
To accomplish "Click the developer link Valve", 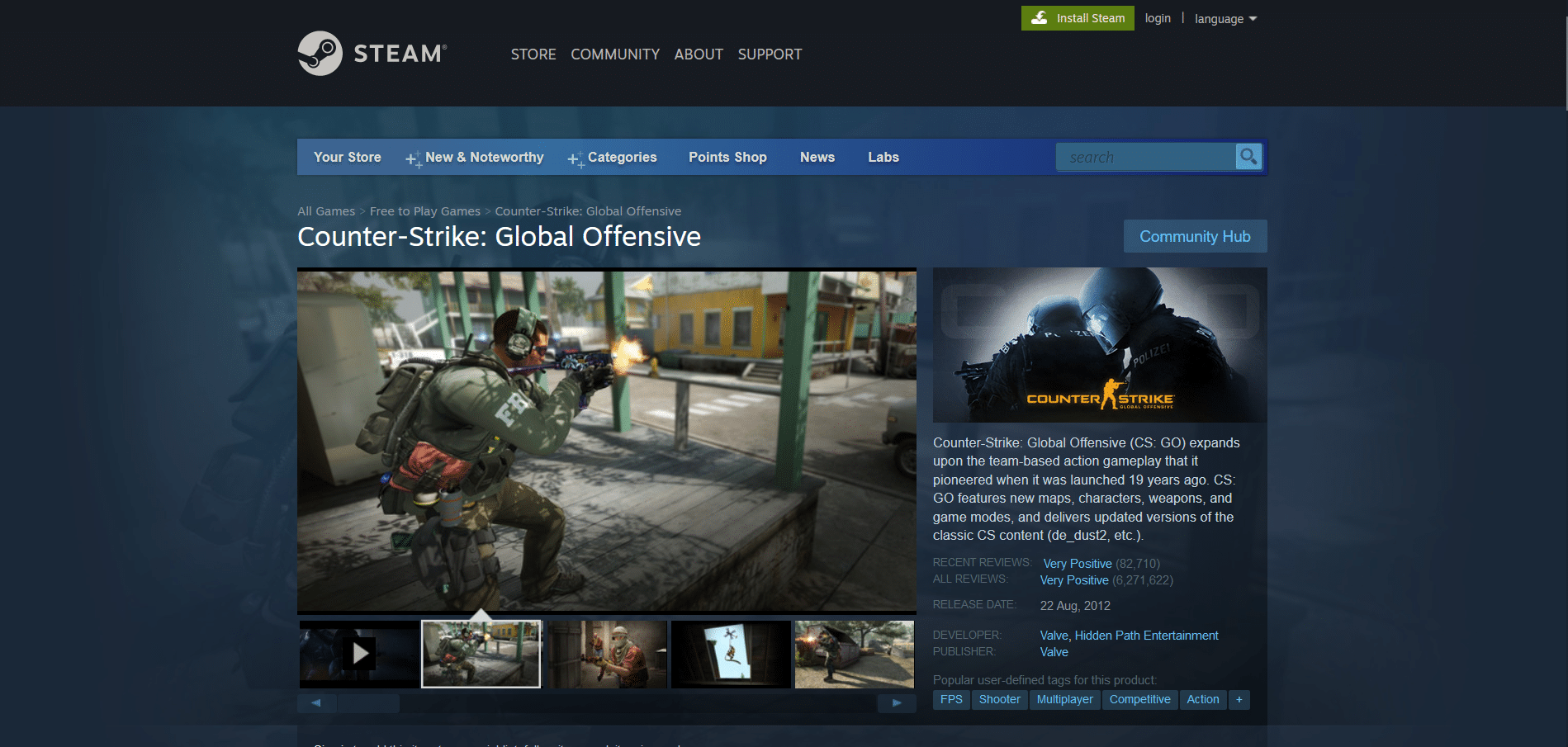I will pos(1054,636).
